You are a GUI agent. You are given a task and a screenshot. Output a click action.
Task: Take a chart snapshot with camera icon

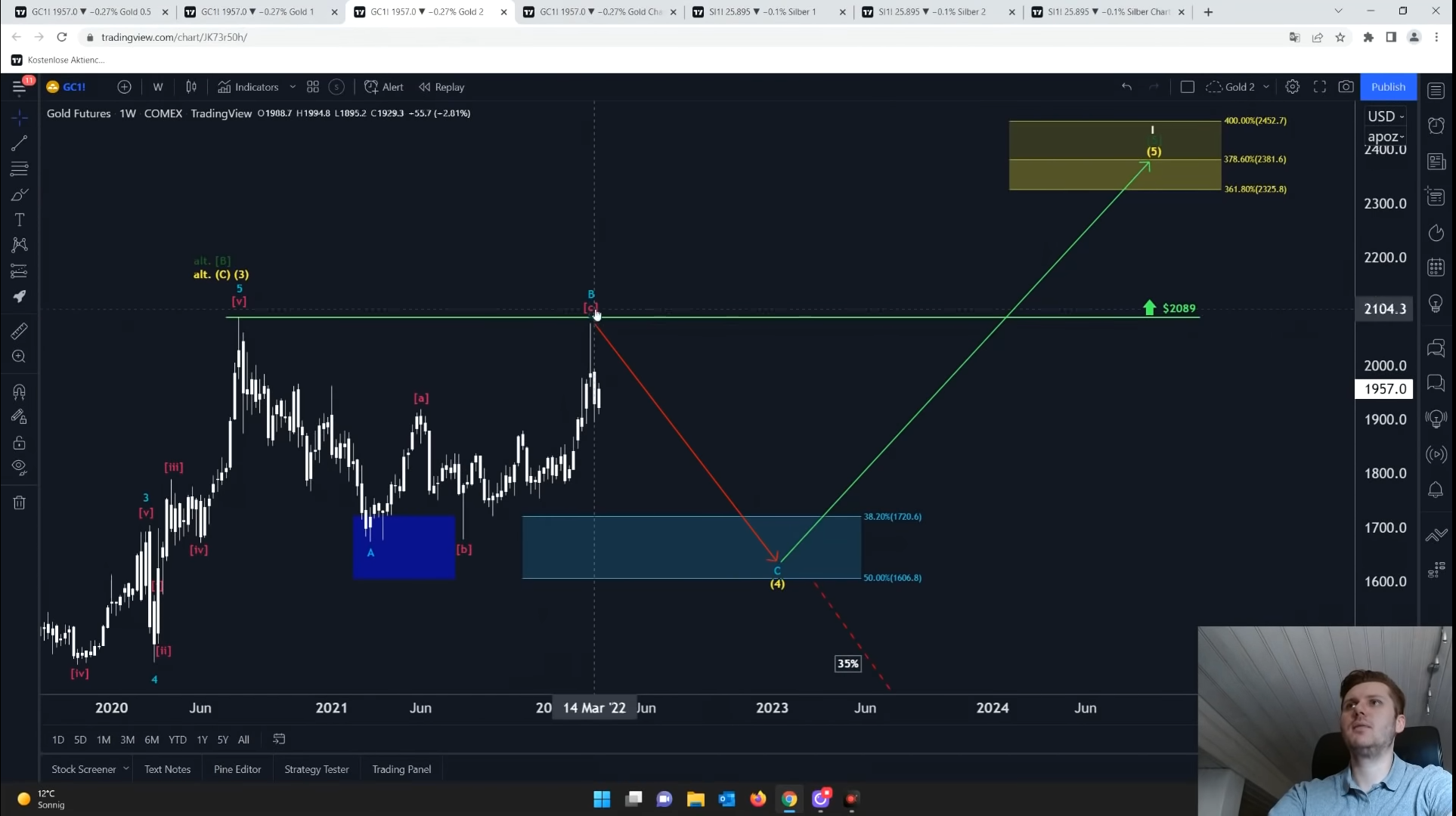[1346, 87]
